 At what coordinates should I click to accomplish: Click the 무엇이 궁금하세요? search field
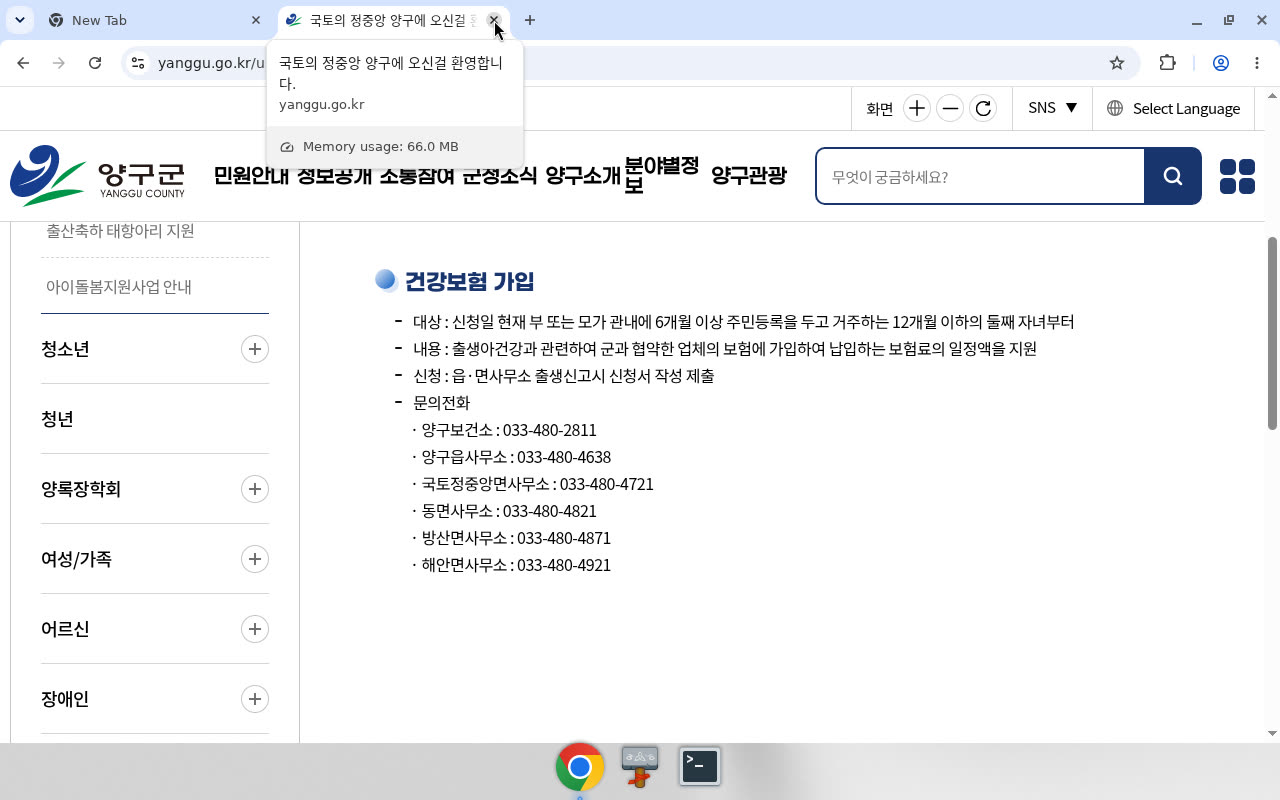(x=980, y=176)
